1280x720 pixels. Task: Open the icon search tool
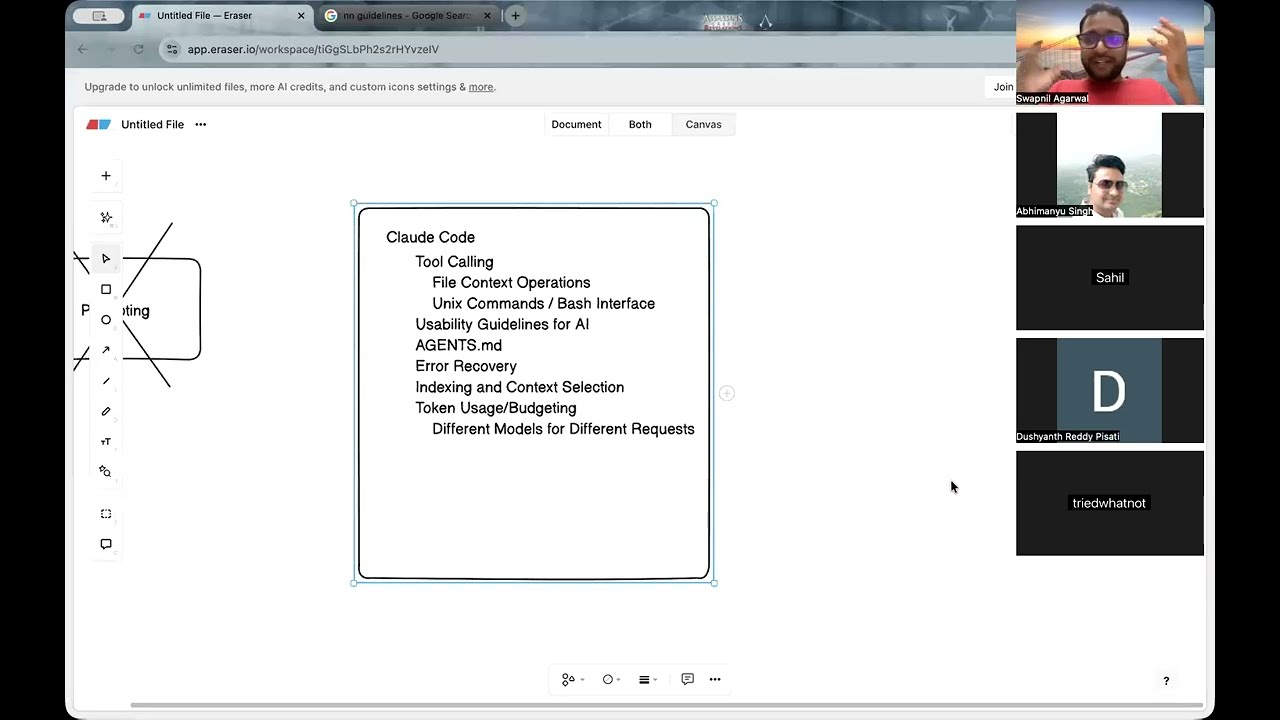tap(106, 471)
